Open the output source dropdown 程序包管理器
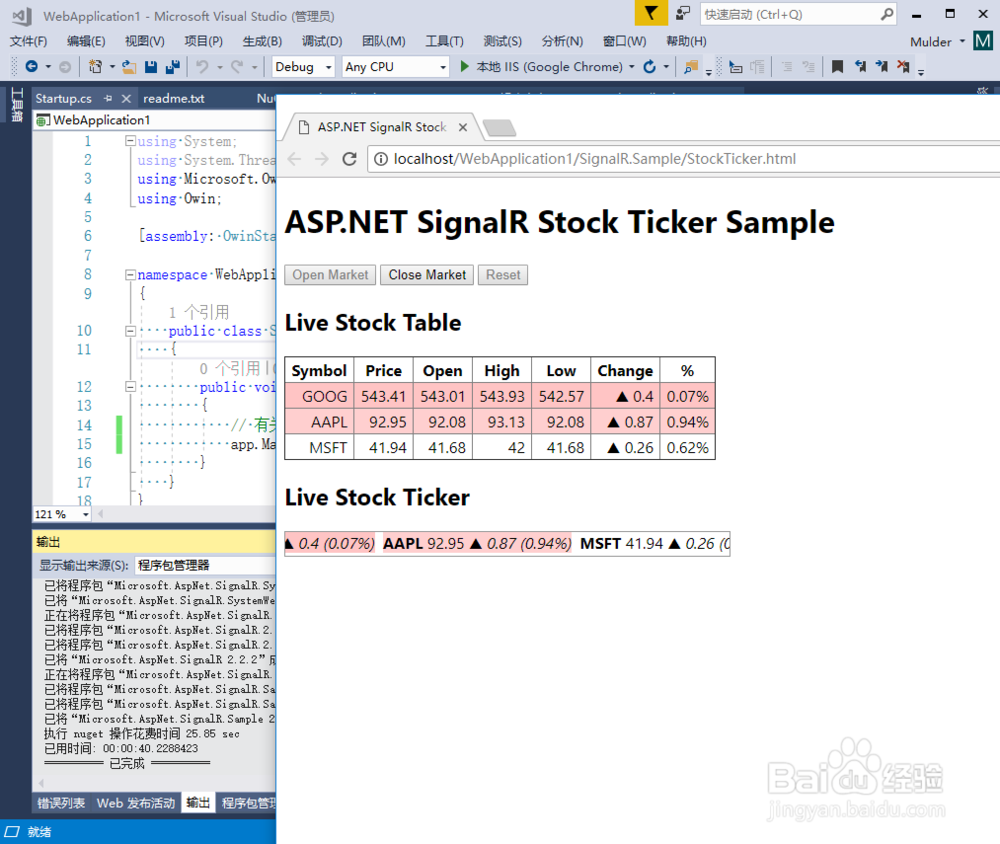The image size is (1000, 844). (205, 565)
